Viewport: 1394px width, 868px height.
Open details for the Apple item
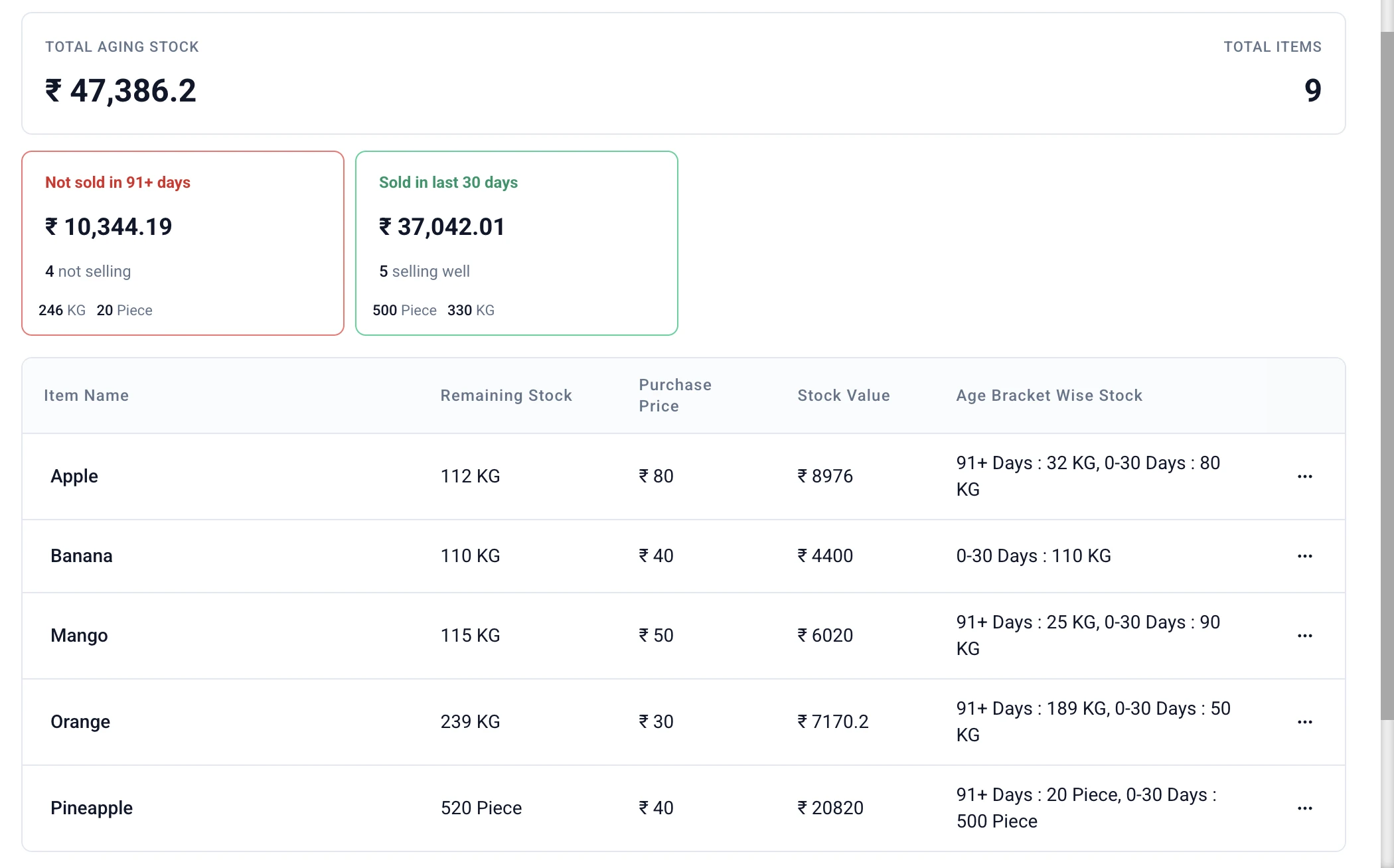(74, 476)
